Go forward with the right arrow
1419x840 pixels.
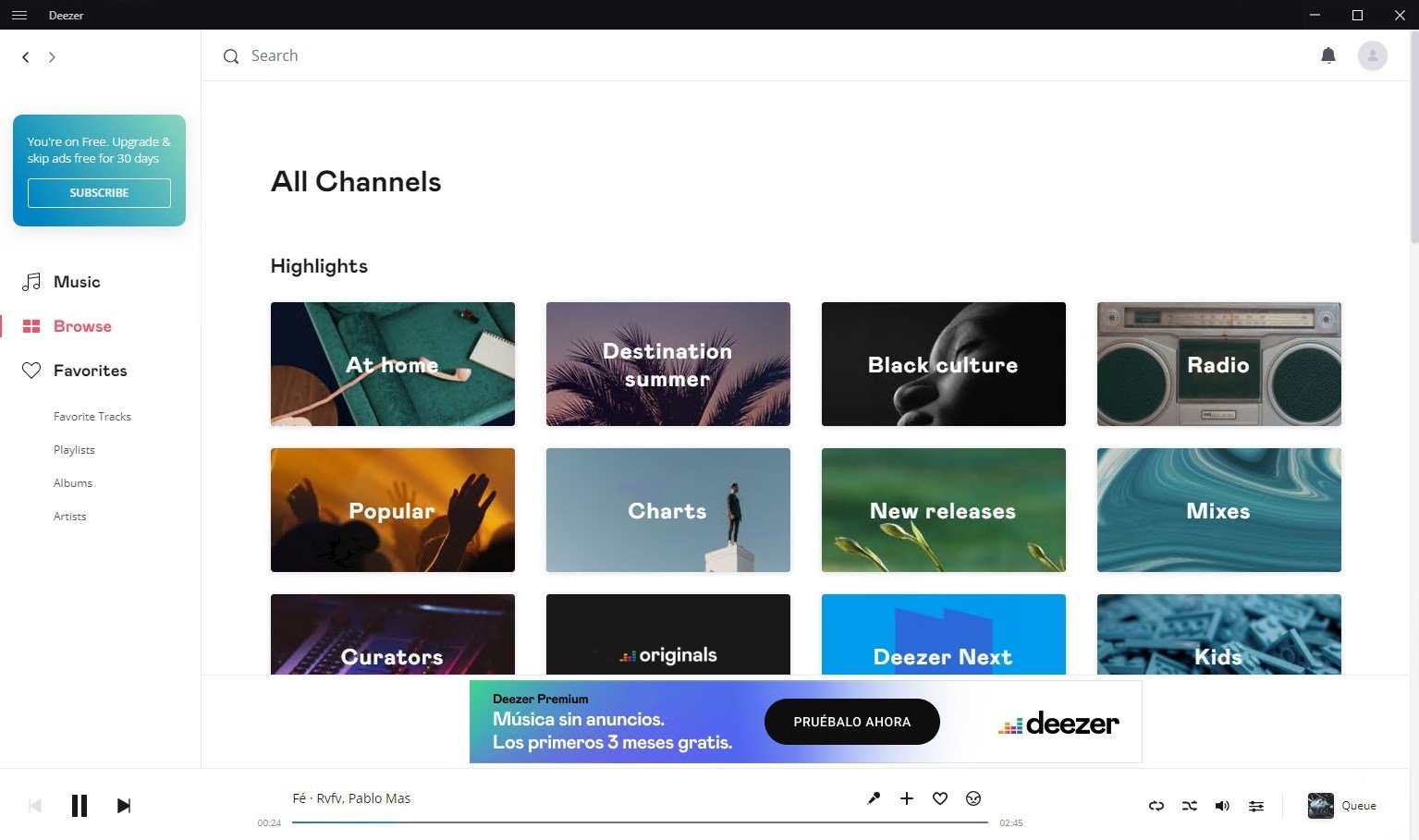(x=52, y=57)
